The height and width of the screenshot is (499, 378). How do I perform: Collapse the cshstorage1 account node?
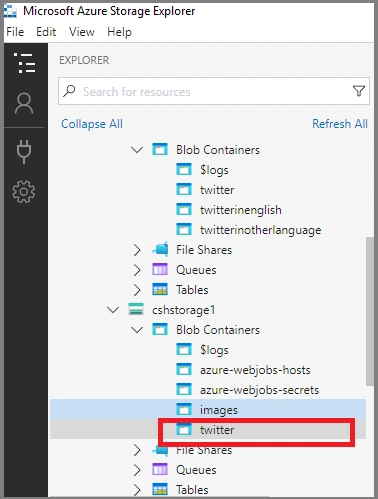tap(113, 310)
